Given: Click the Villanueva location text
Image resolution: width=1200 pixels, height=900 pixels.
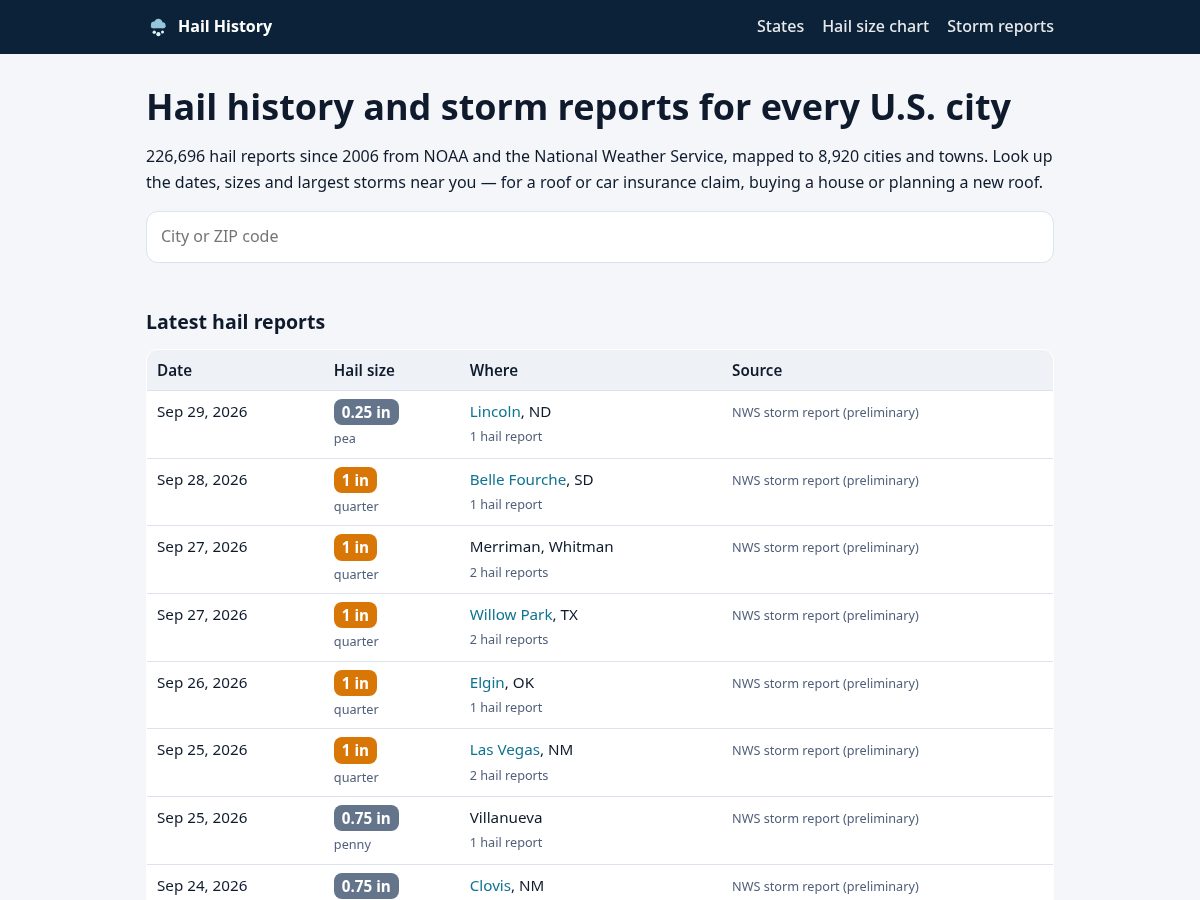Looking at the screenshot, I should [x=506, y=818].
